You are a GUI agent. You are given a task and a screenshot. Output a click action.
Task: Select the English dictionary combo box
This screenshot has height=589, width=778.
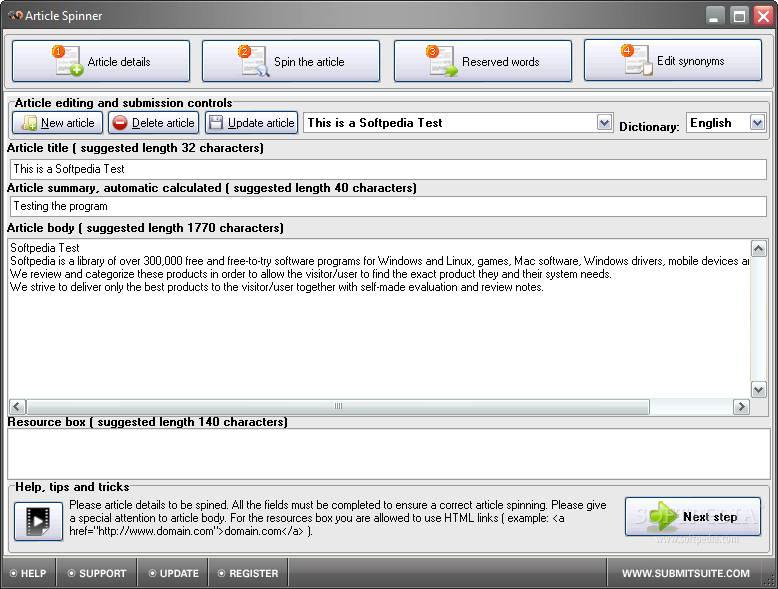click(726, 123)
